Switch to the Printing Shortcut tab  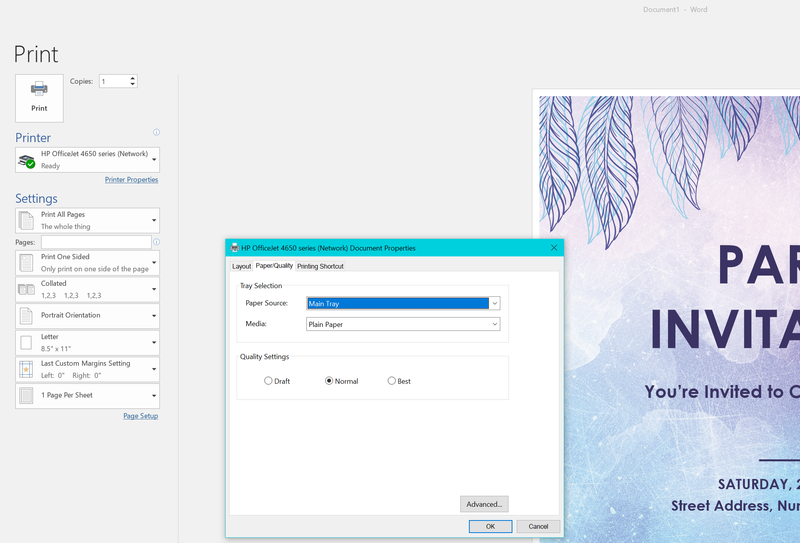coord(320,266)
